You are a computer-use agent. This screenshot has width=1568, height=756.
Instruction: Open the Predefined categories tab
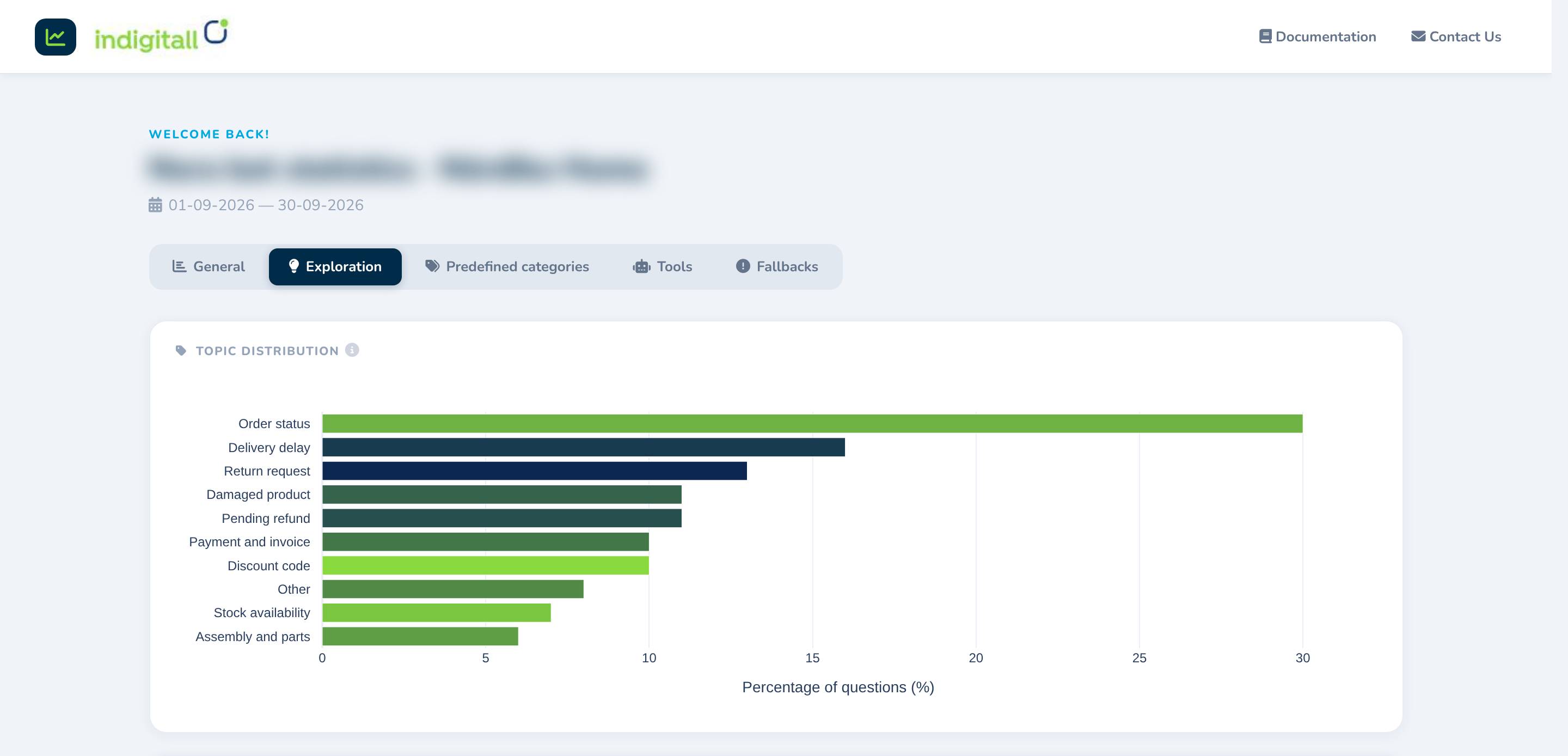[507, 267]
